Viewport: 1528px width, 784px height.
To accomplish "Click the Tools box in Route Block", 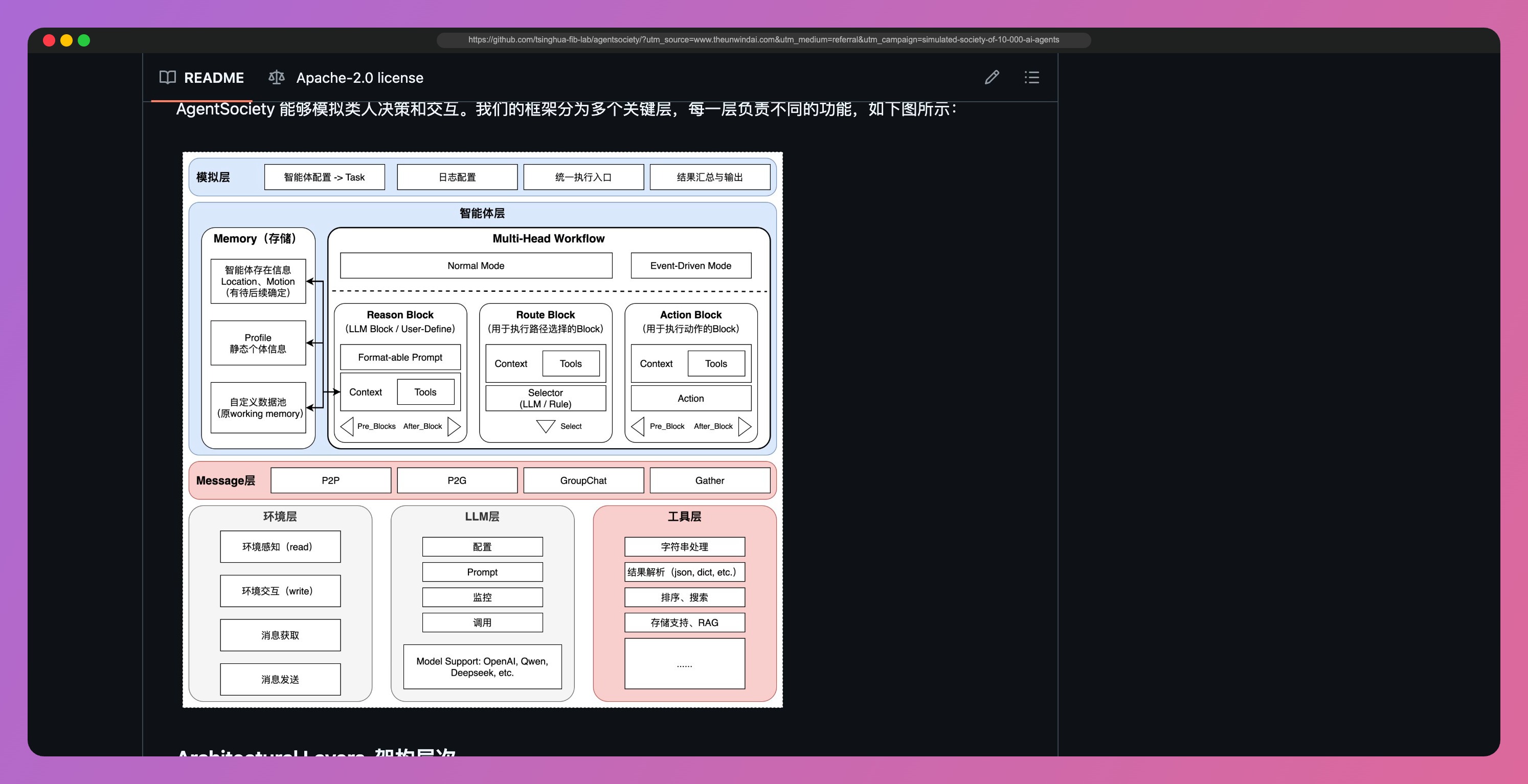I will coord(571,363).
